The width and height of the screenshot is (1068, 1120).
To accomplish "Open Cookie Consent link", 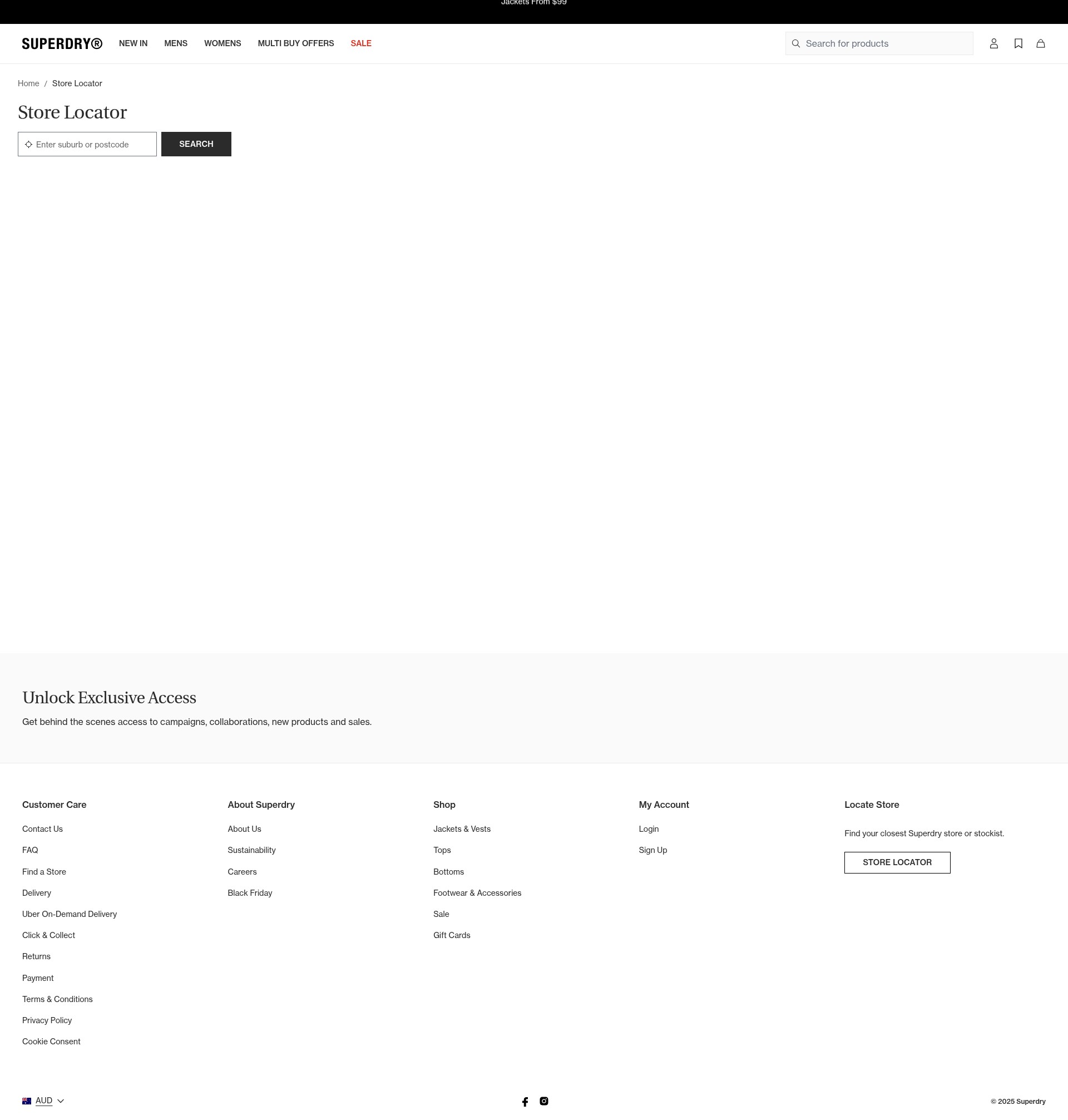I will coord(51,1042).
